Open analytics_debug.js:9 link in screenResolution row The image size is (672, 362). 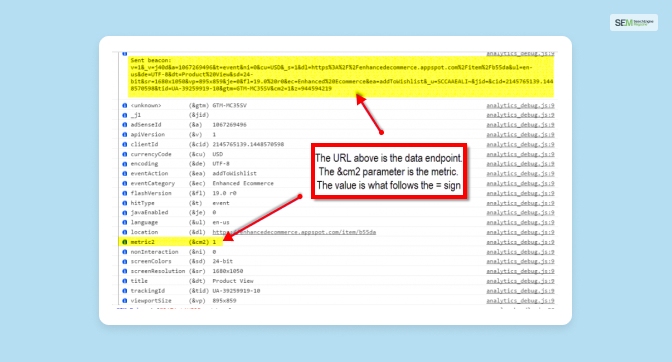pos(520,271)
